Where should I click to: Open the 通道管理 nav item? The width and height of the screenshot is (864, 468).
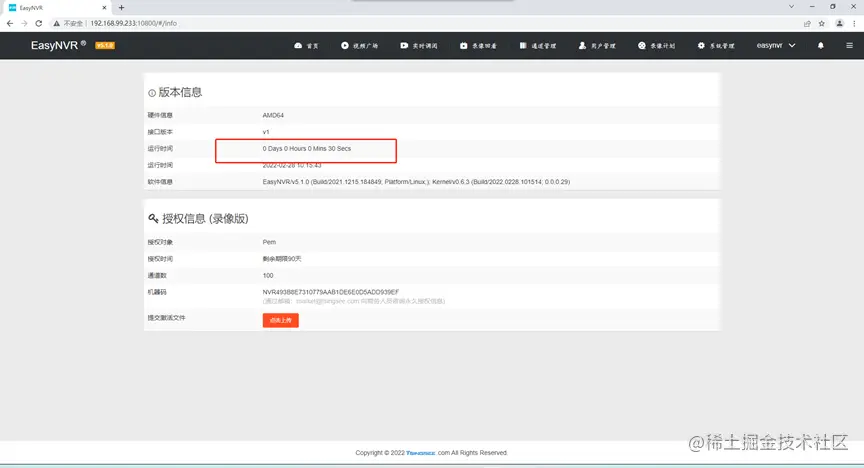(x=538, y=46)
